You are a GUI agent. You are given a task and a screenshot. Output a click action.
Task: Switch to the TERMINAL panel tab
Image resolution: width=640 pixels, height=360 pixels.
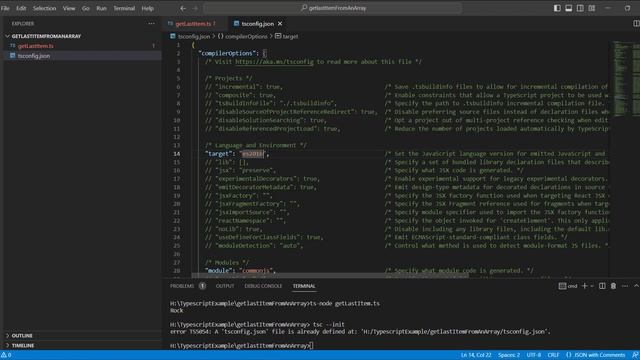(304, 286)
